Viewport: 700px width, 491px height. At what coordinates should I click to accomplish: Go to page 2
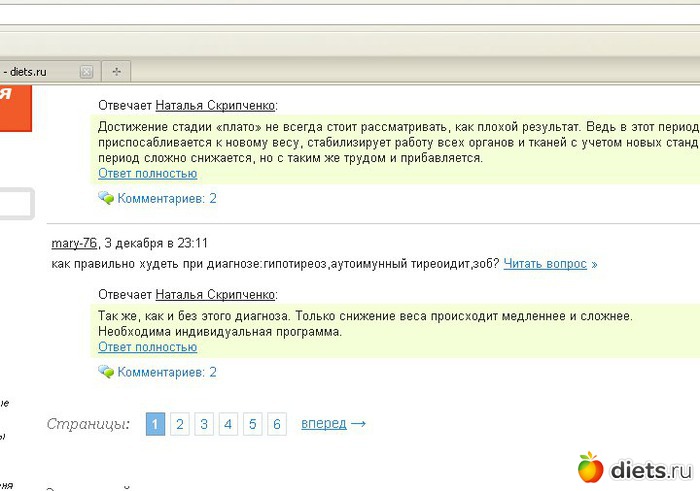pyautogui.click(x=179, y=424)
